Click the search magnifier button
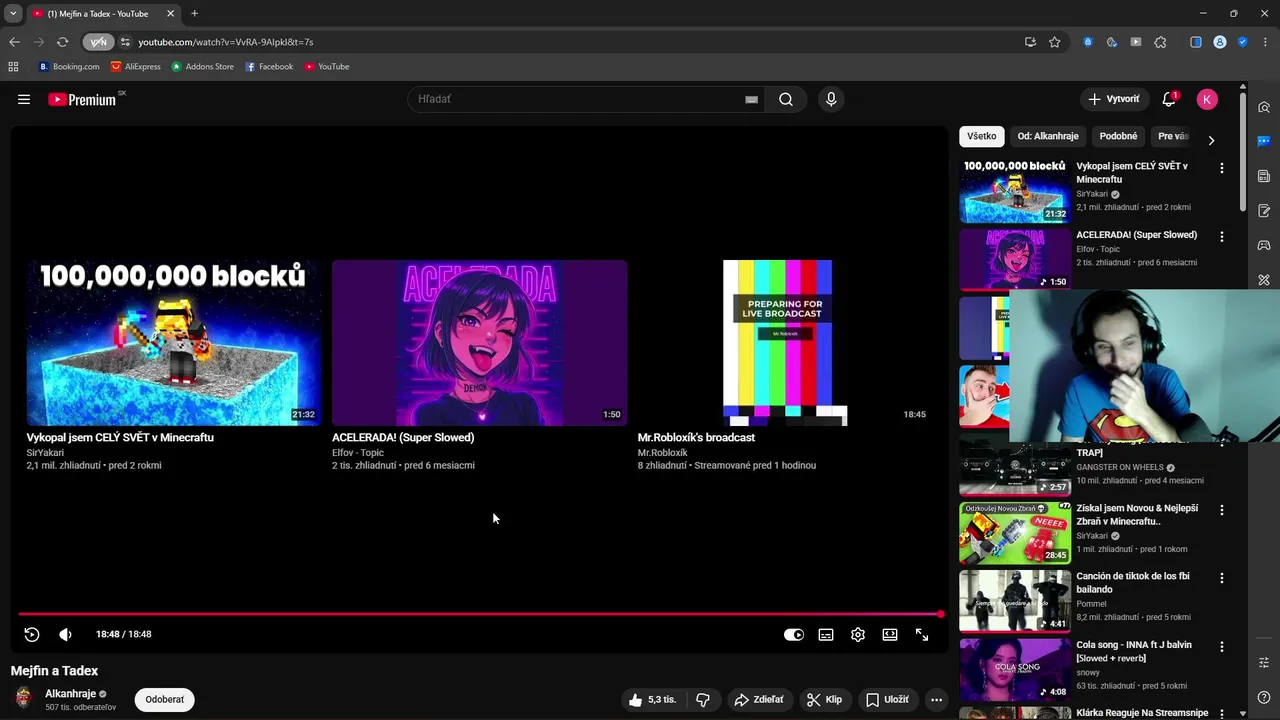 pyautogui.click(x=786, y=99)
